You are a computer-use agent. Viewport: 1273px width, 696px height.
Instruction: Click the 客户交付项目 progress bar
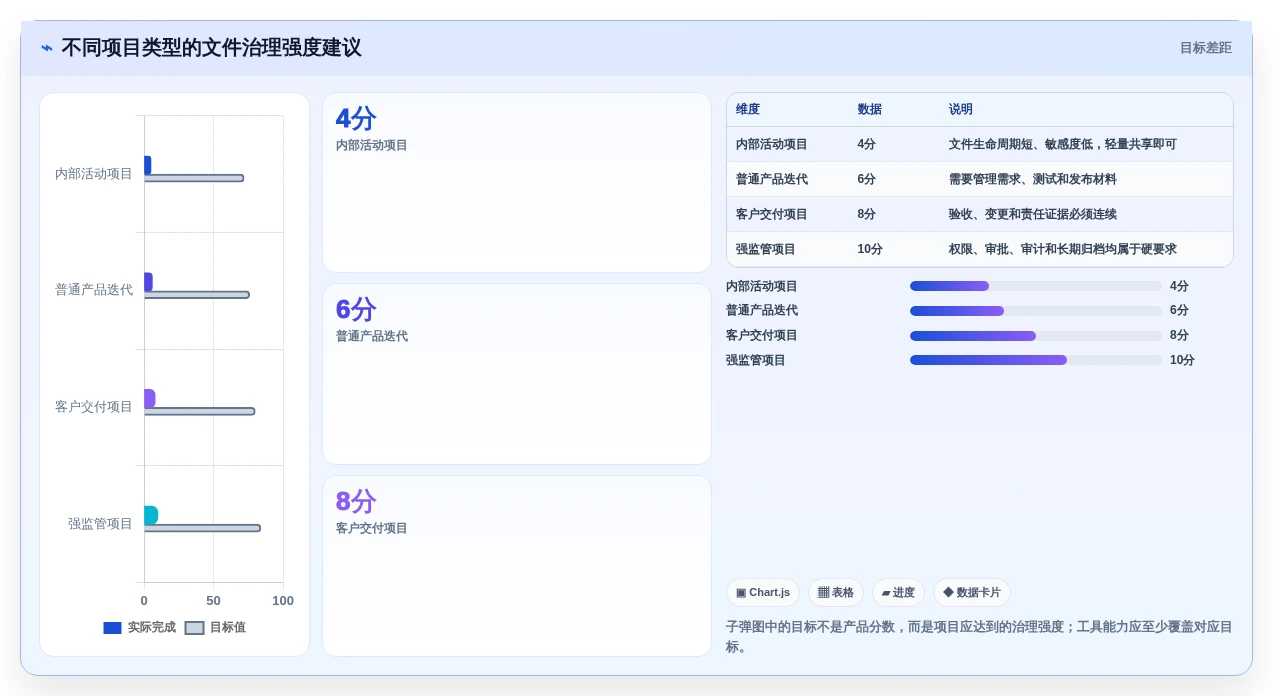point(1036,336)
